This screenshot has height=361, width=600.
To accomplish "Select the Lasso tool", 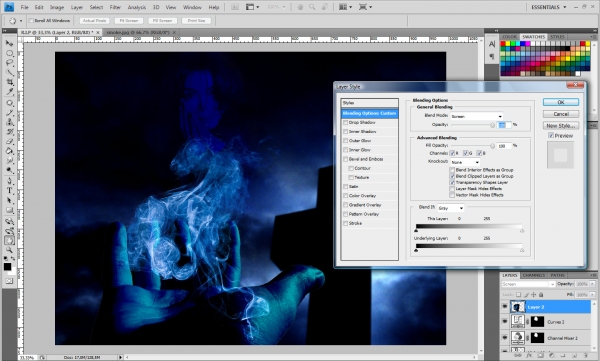I will tap(10, 63).
